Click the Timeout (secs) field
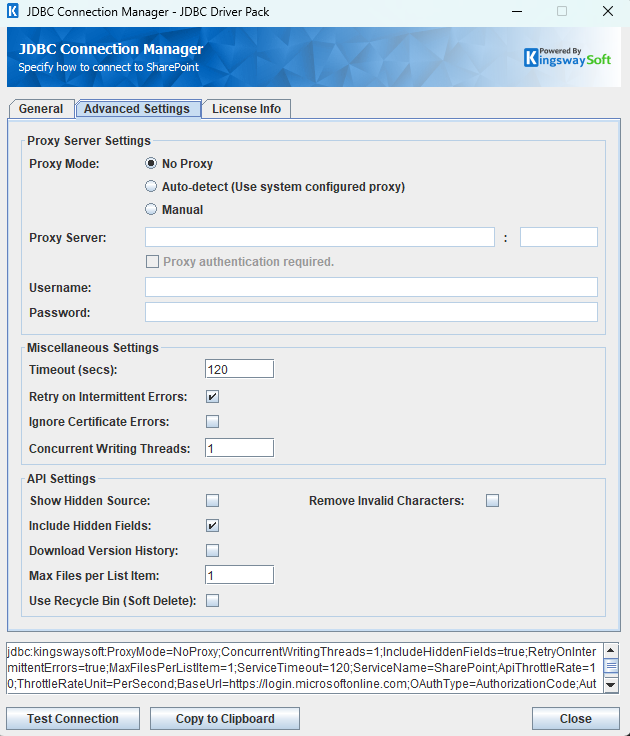 coord(239,369)
